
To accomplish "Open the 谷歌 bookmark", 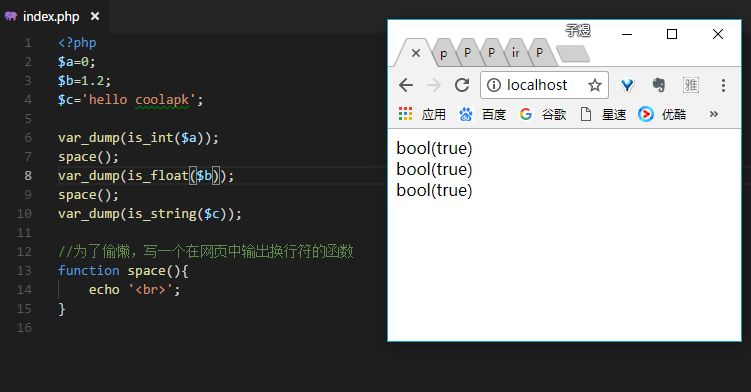I will click(543, 114).
